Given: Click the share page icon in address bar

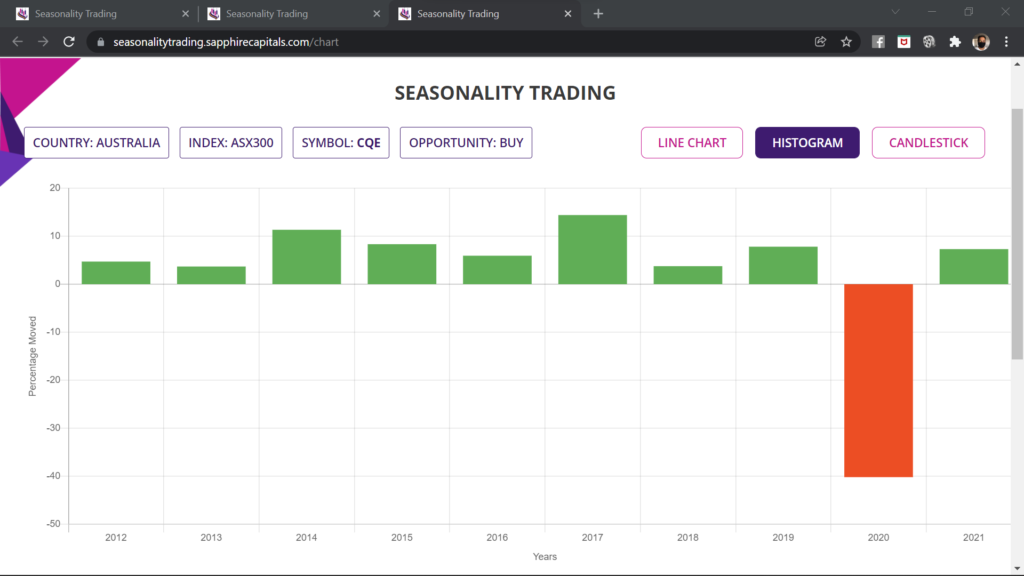Looking at the screenshot, I should pyautogui.click(x=820, y=42).
